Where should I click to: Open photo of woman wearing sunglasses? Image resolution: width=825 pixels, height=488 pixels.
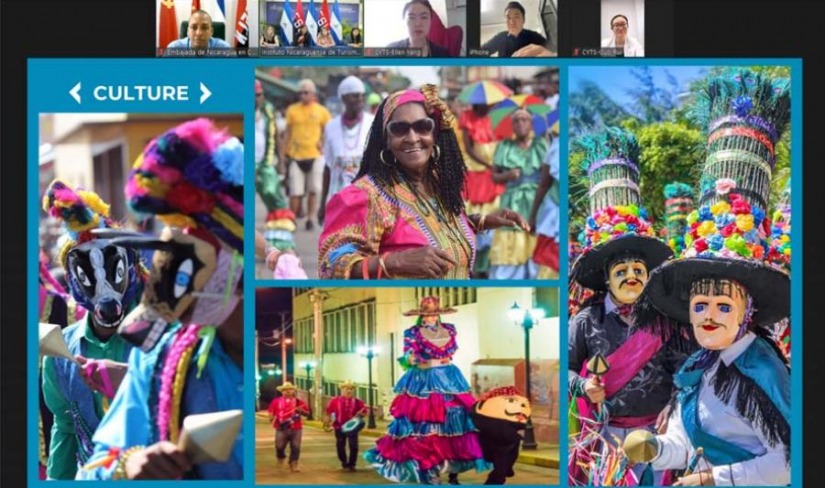click(407, 173)
